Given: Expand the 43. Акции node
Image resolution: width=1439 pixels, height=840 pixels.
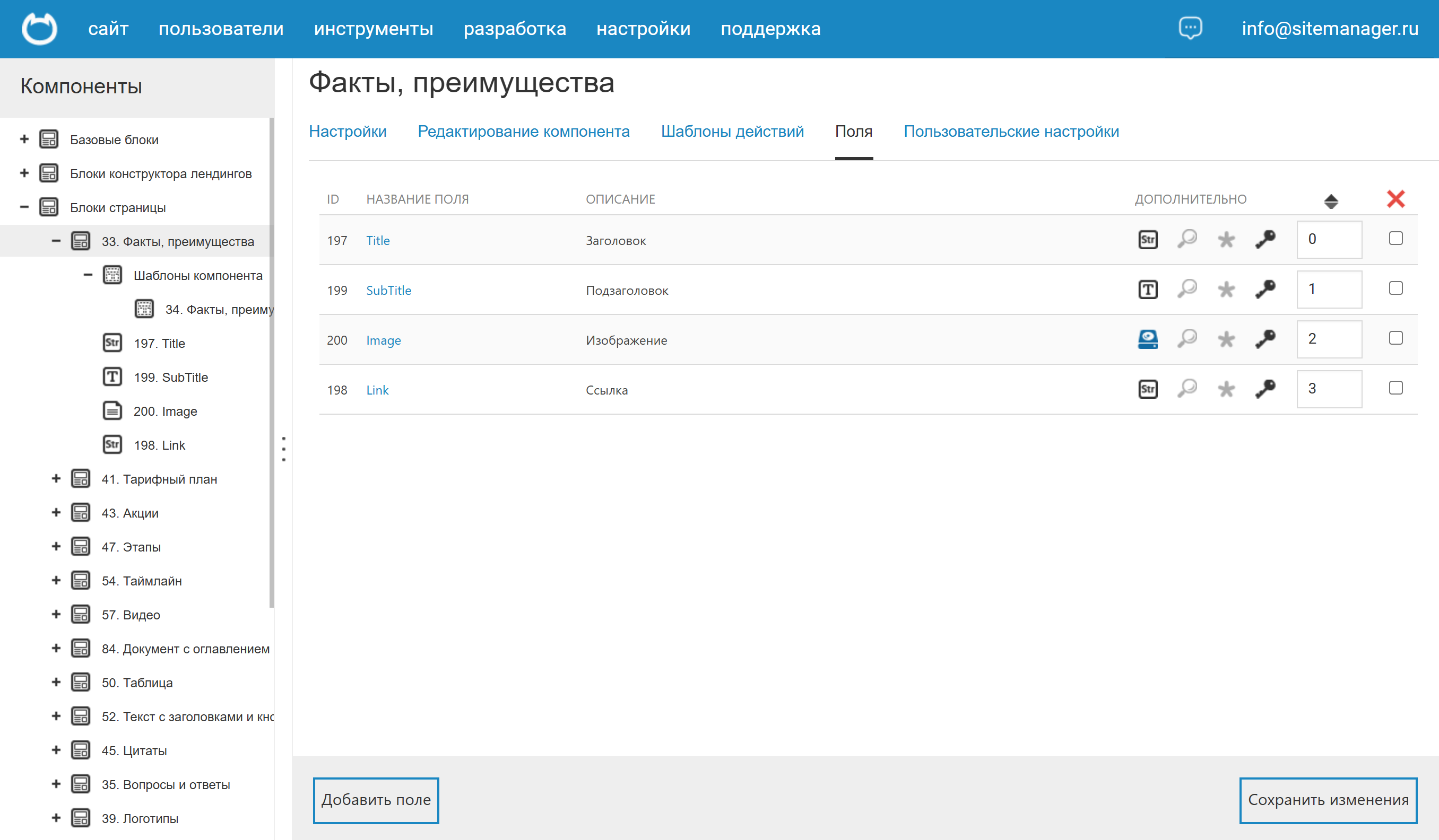Looking at the screenshot, I should tap(56, 512).
